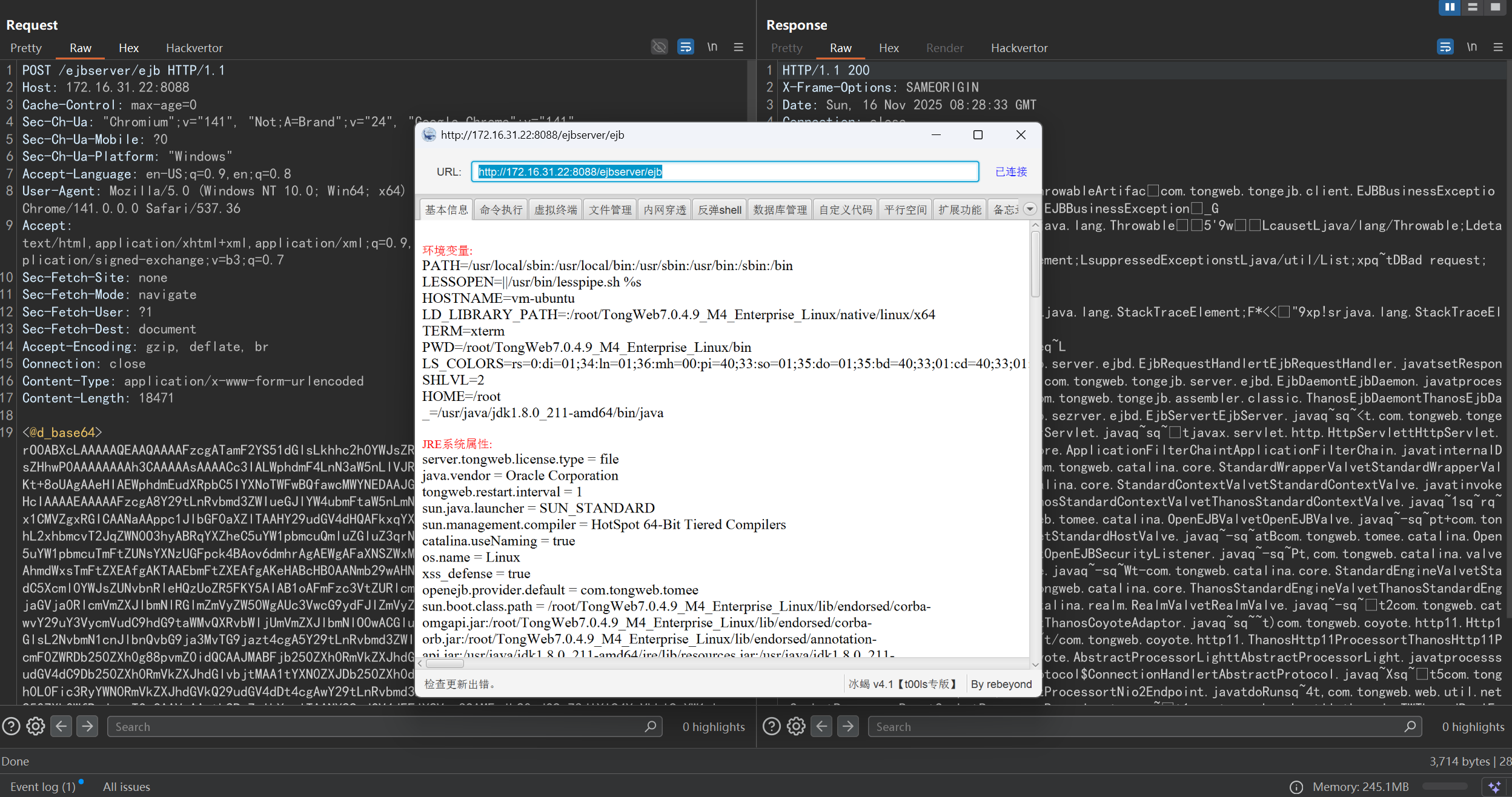Open the Event log
The width and height of the screenshot is (1512, 797).
pyautogui.click(x=42, y=786)
